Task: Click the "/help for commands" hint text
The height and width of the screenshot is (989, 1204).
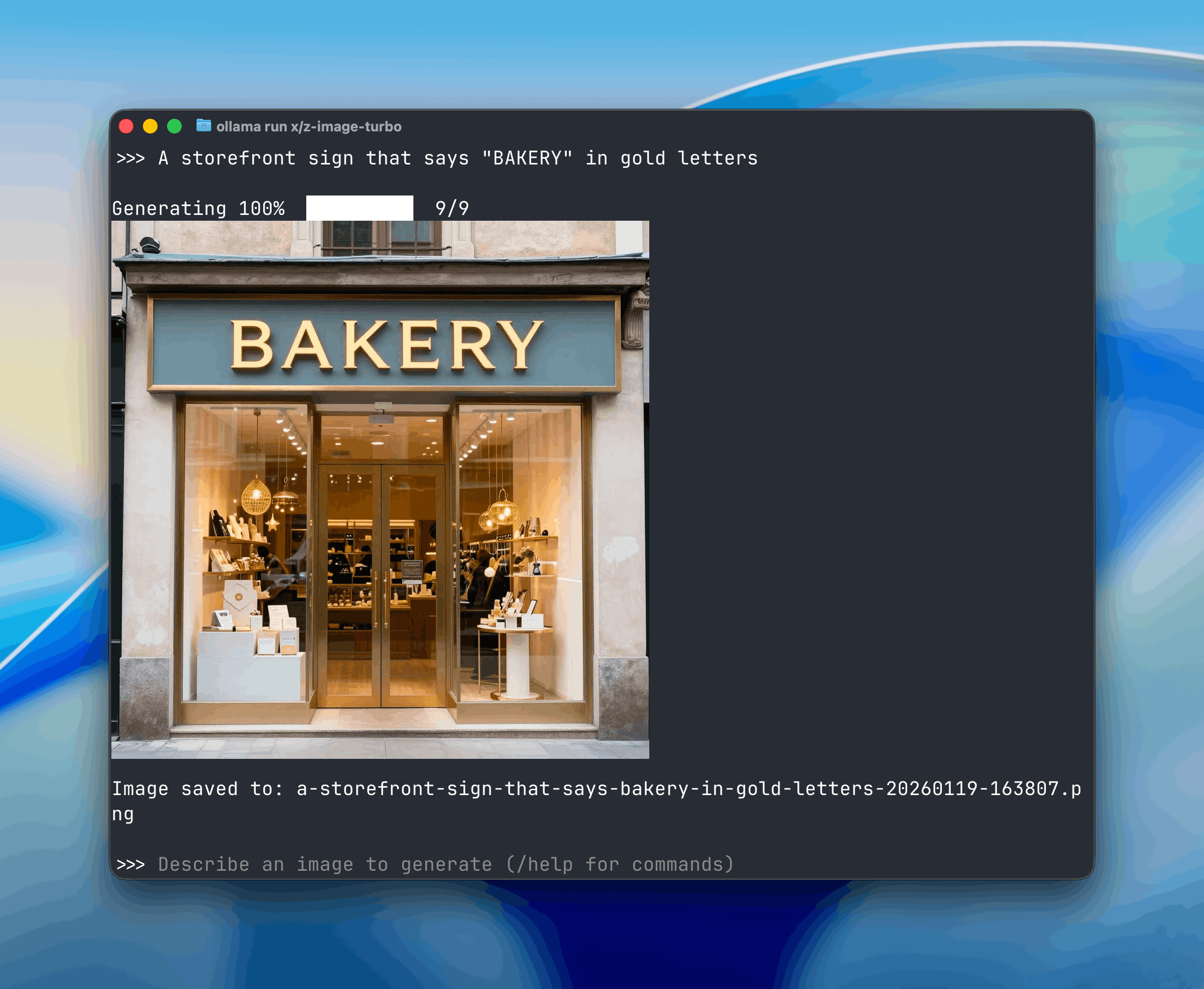Action: (620, 864)
